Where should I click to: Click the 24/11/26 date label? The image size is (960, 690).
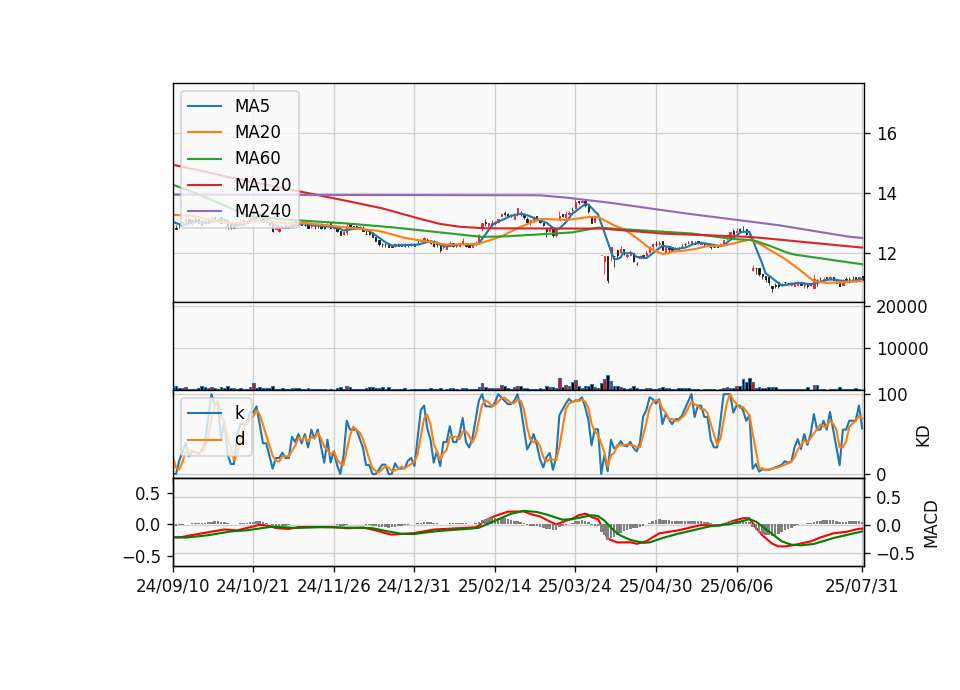click(x=334, y=586)
